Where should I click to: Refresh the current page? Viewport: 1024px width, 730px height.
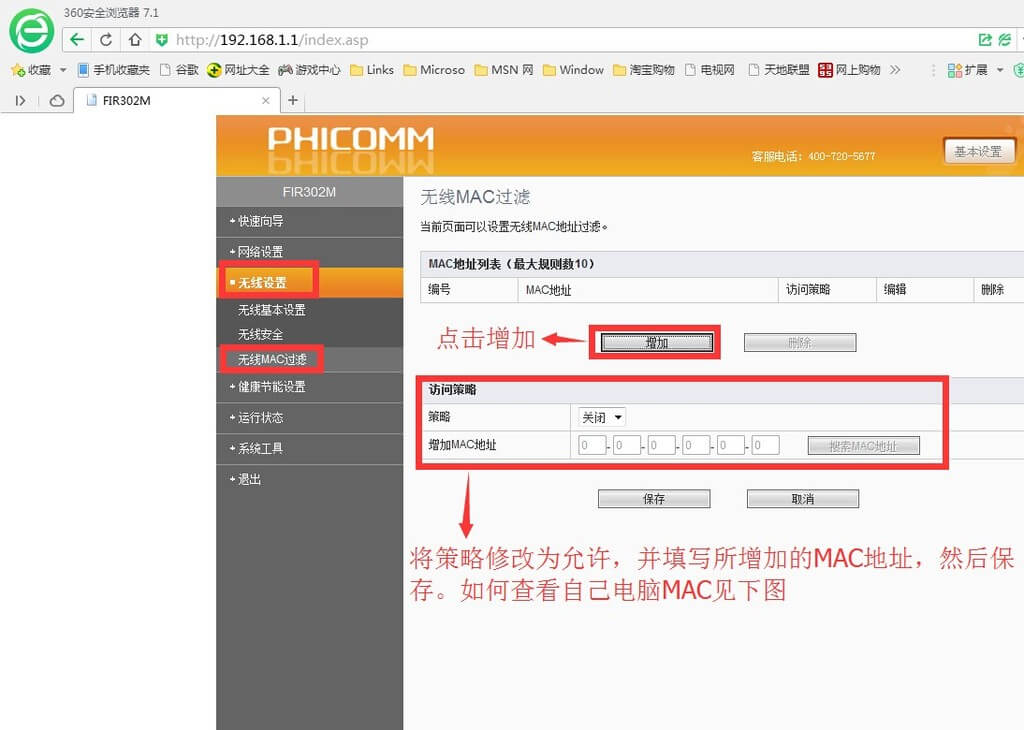[x=105, y=40]
